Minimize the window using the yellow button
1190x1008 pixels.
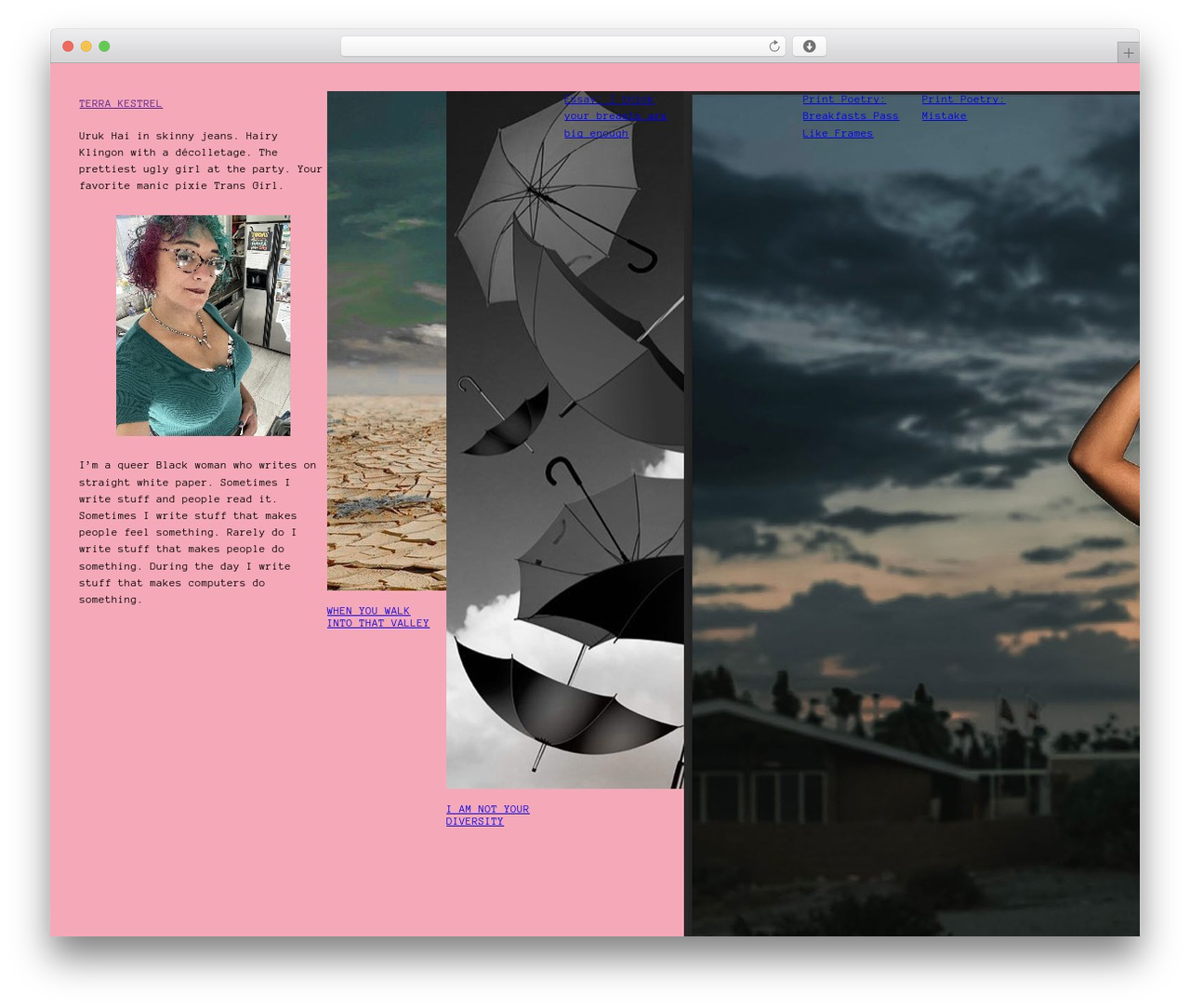pyautogui.click(x=86, y=46)
